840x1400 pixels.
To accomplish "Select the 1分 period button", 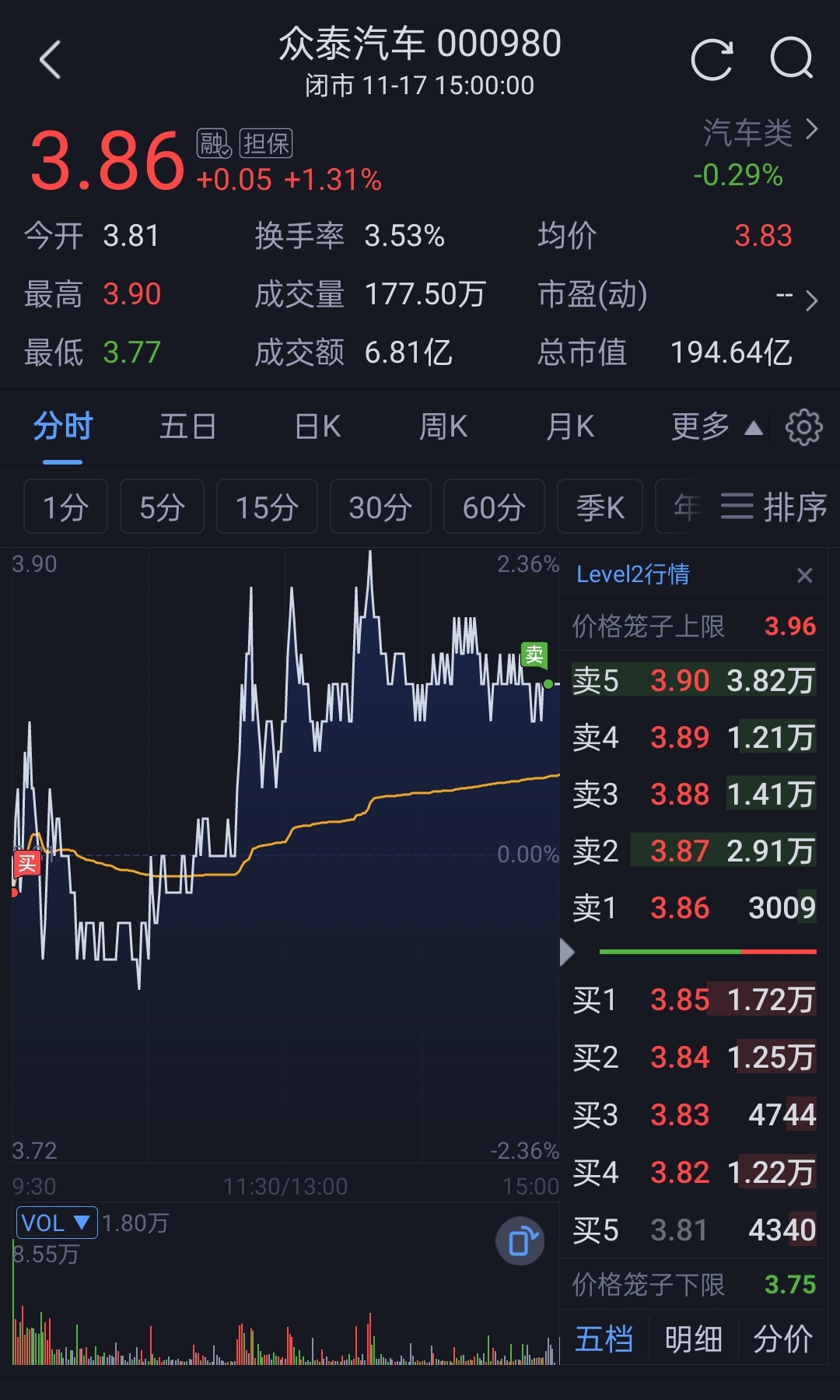I will pyautogui.click(x=65, y=507).
